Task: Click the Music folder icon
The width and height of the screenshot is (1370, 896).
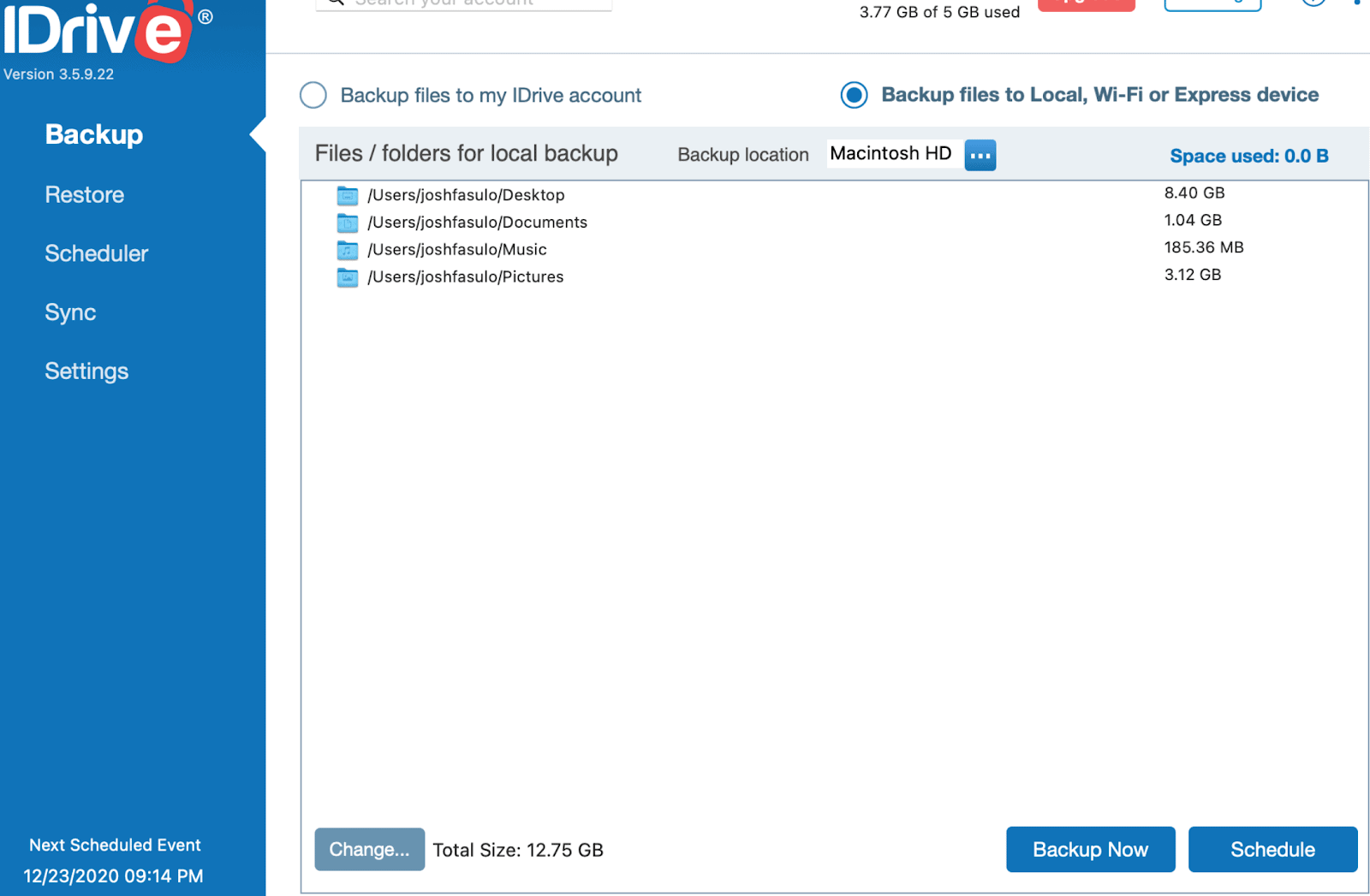Action: point(347,251)
